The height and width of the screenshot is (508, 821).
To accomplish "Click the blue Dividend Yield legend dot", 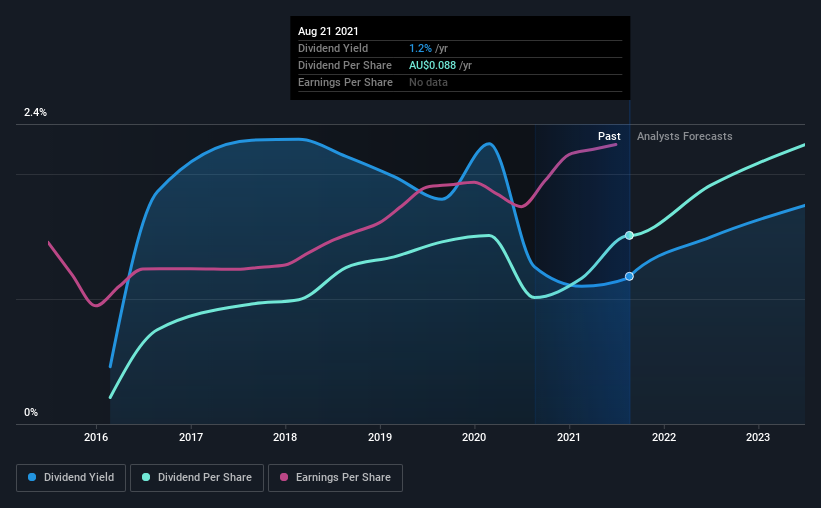I will coord(32,477).
